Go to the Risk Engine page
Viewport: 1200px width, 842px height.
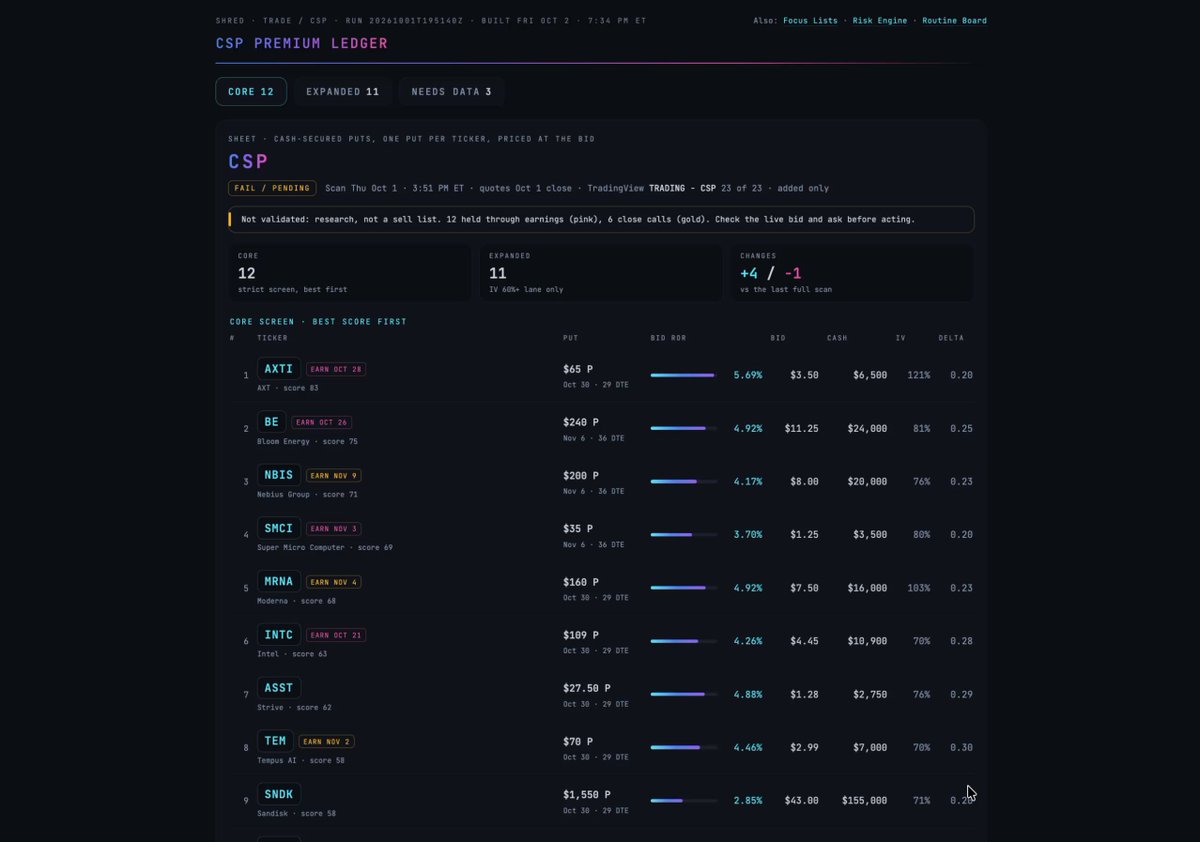point(879,20)
